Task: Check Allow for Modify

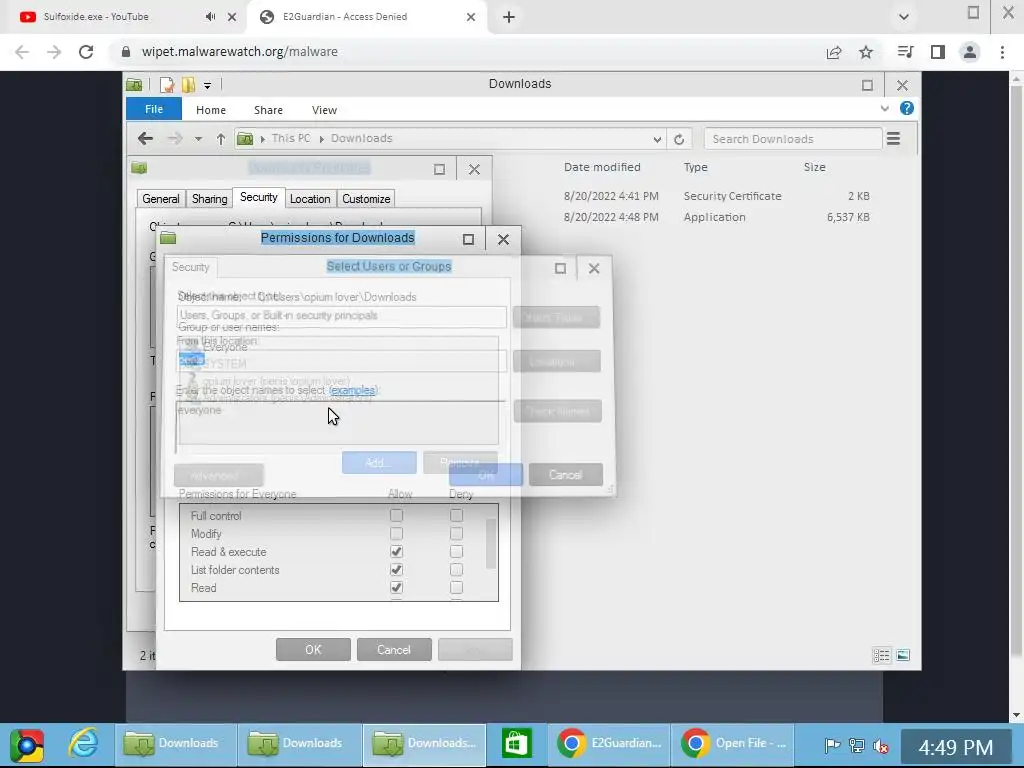Action: click(396, 534)
